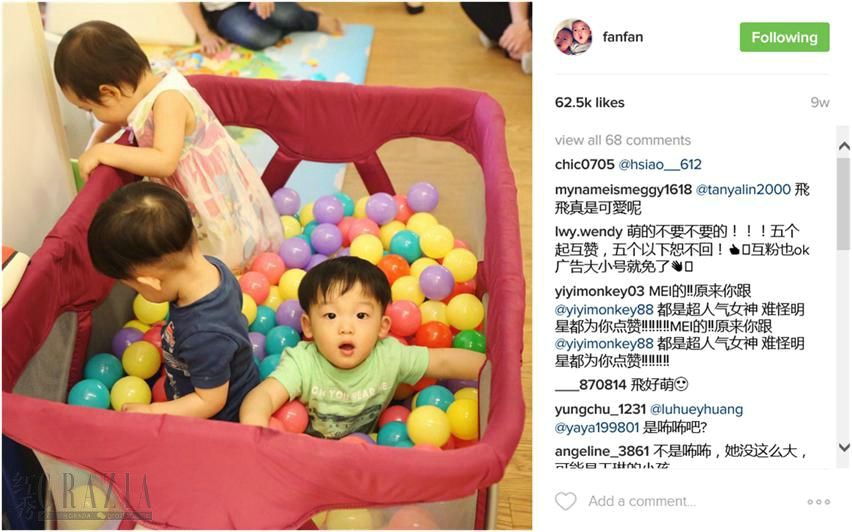Toggle the green Following button
Viewport: 852px width, 532px height.
(784, 37)
